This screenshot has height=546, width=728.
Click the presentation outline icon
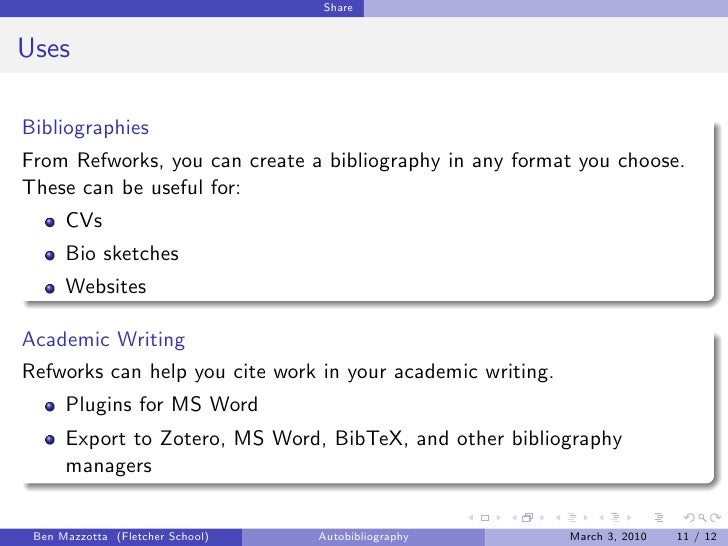click(659, 517)
